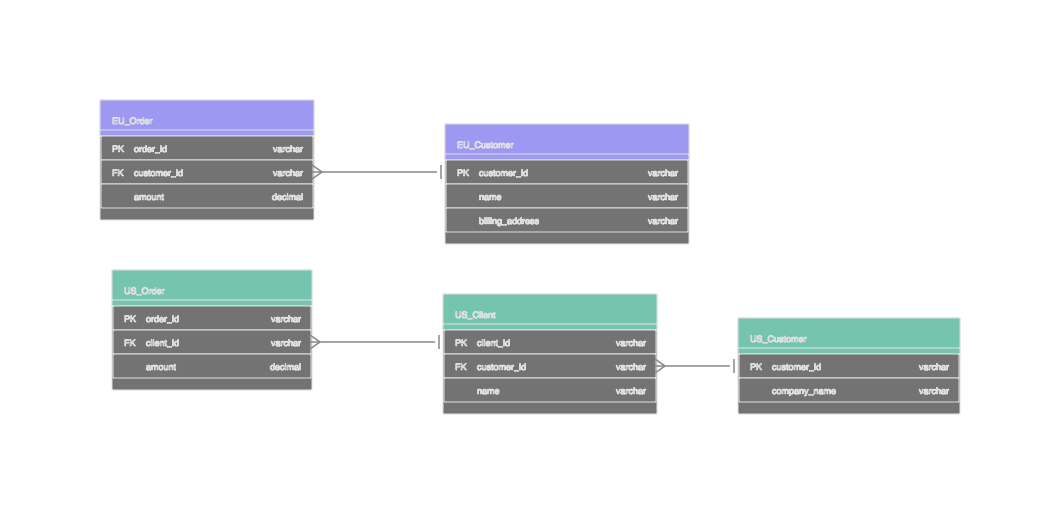Click order_id field in EU_Order table

tap(150, 149)
